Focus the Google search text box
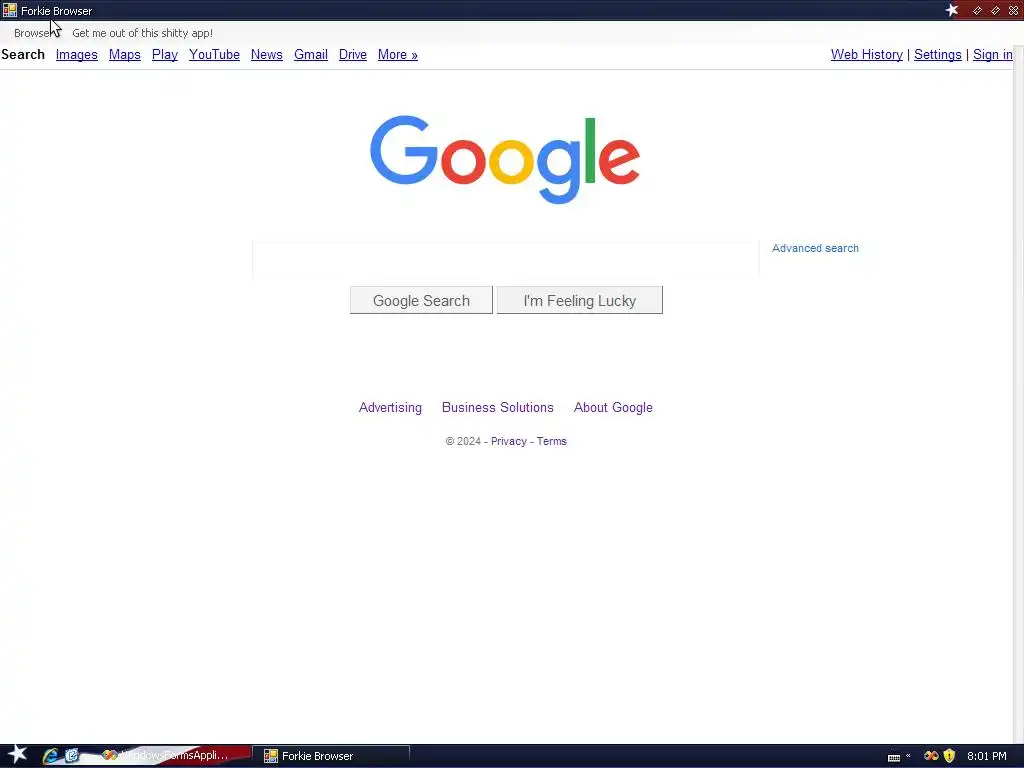This screenshot has height=768, width=1024. [x=505, y=259]
